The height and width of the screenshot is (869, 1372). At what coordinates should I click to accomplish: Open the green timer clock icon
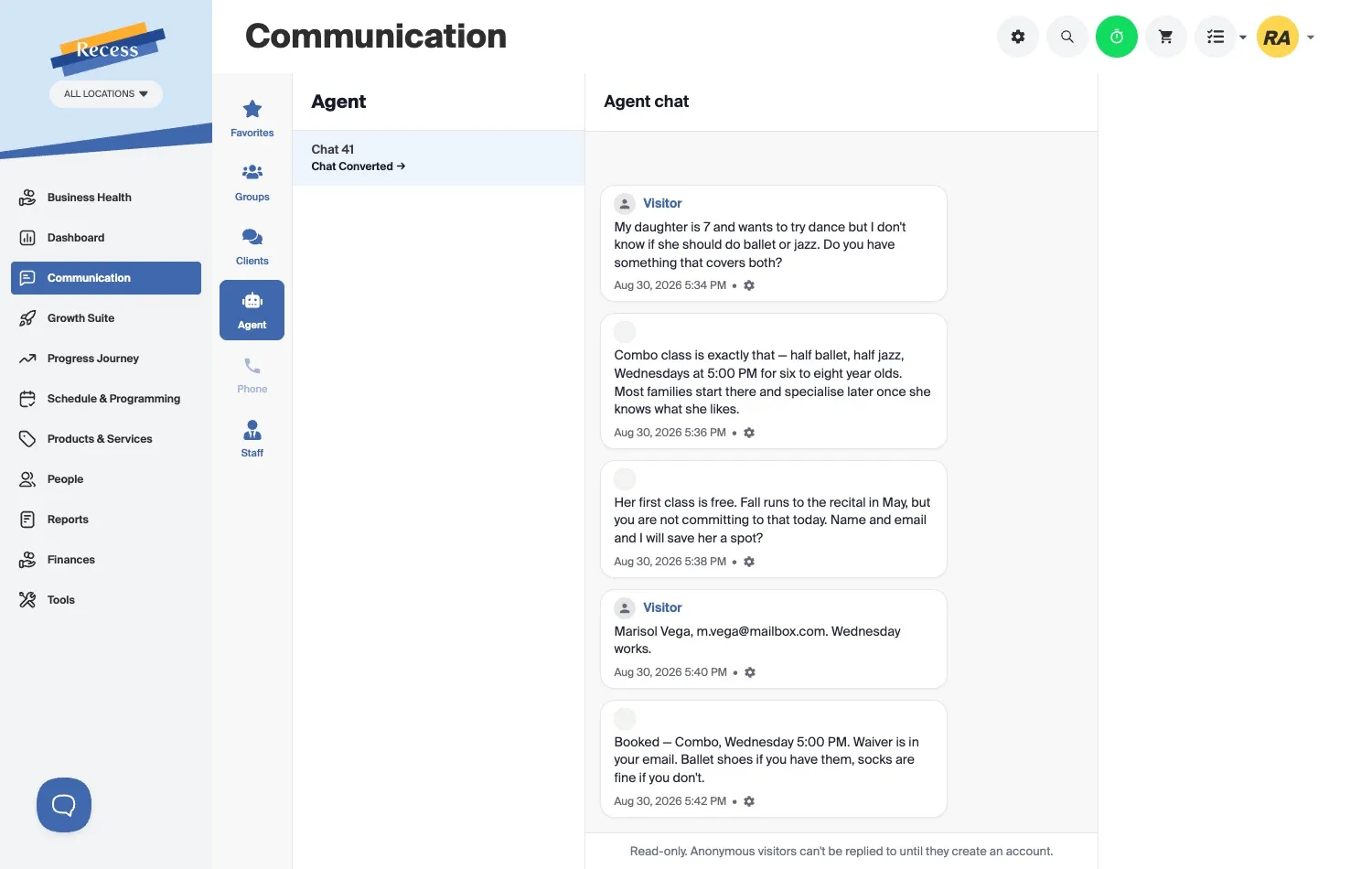1116,38
